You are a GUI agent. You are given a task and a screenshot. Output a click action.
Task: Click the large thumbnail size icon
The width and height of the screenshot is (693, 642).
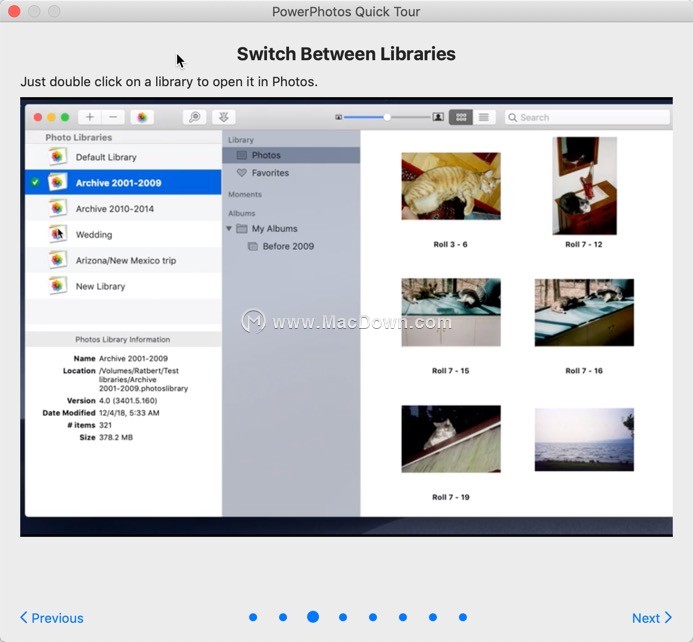tap(438, 117)
